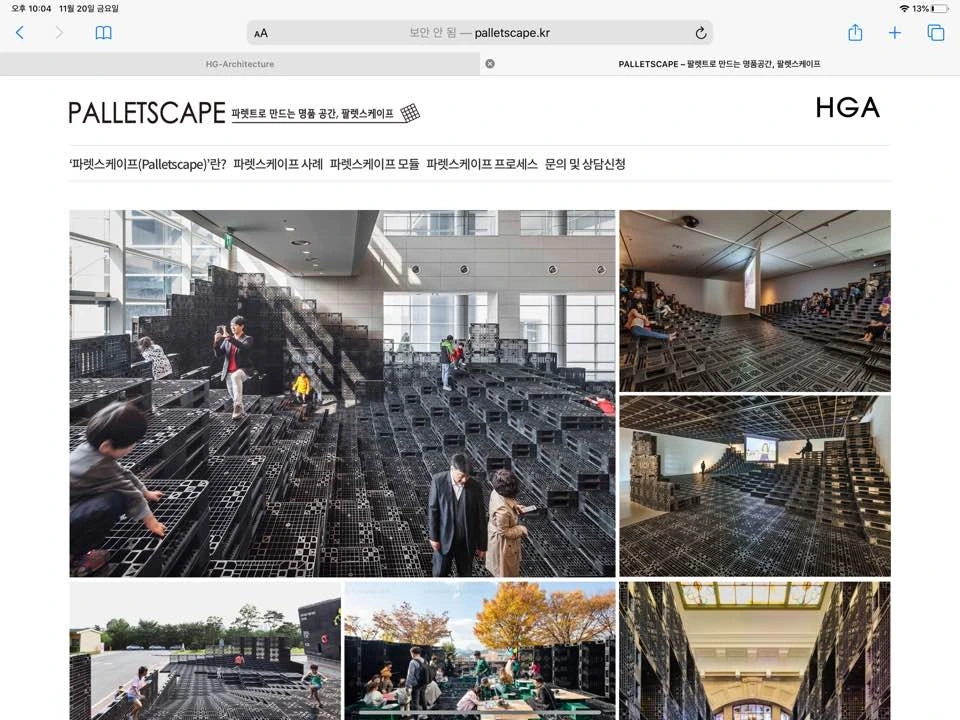The width and height of the screenshot is (960, 720).
Task: Tap the battery 13% status indicator
Action: [930, 9]
